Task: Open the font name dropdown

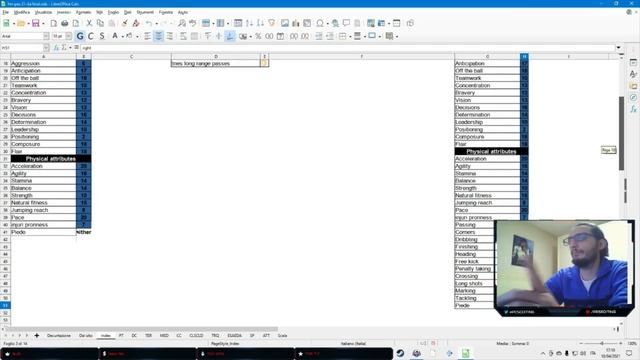Action: pyautogui.click(x=46, y=36)
